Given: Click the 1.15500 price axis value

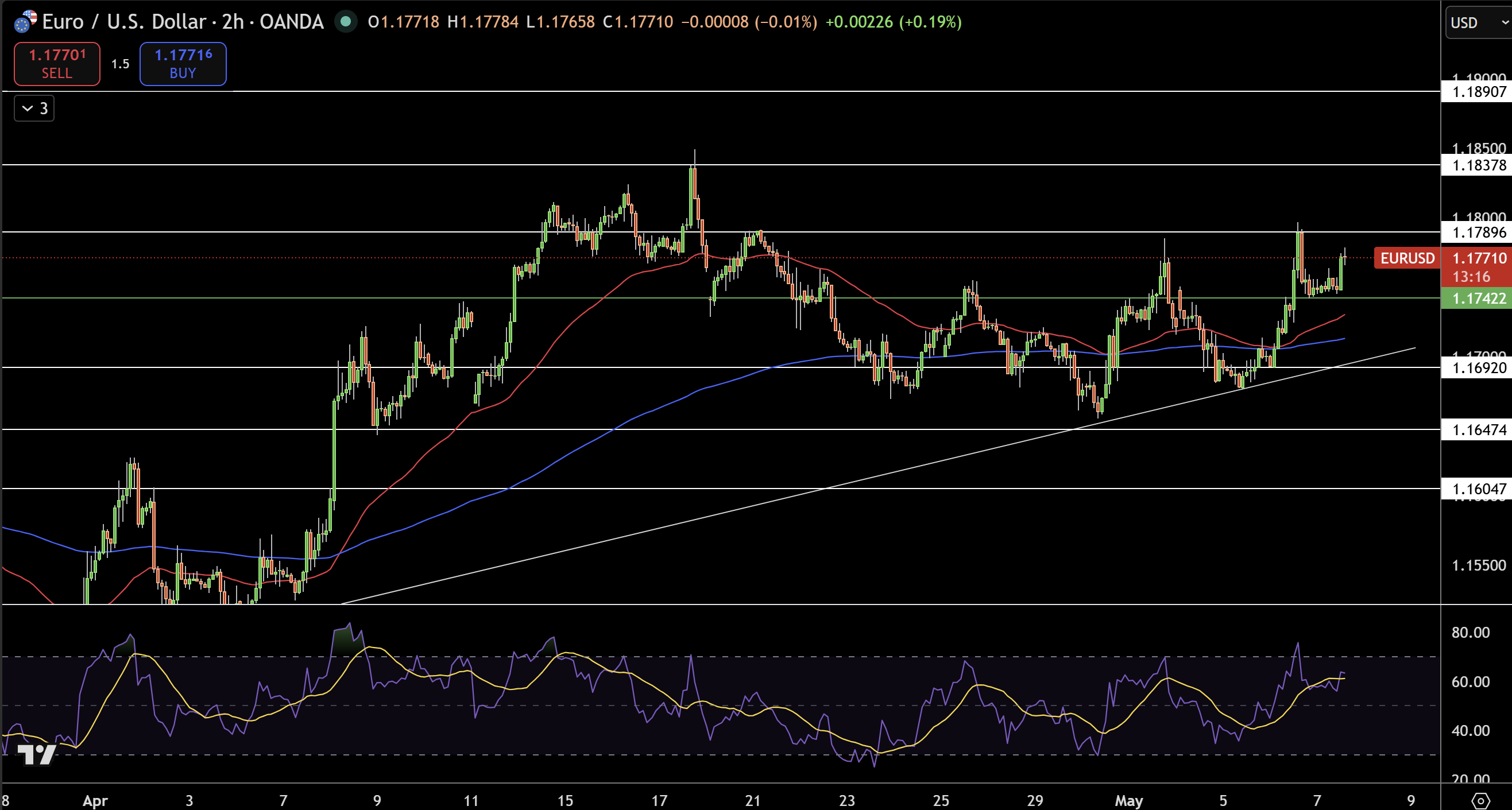Looking at the screenshot, I should (1479, 565).
